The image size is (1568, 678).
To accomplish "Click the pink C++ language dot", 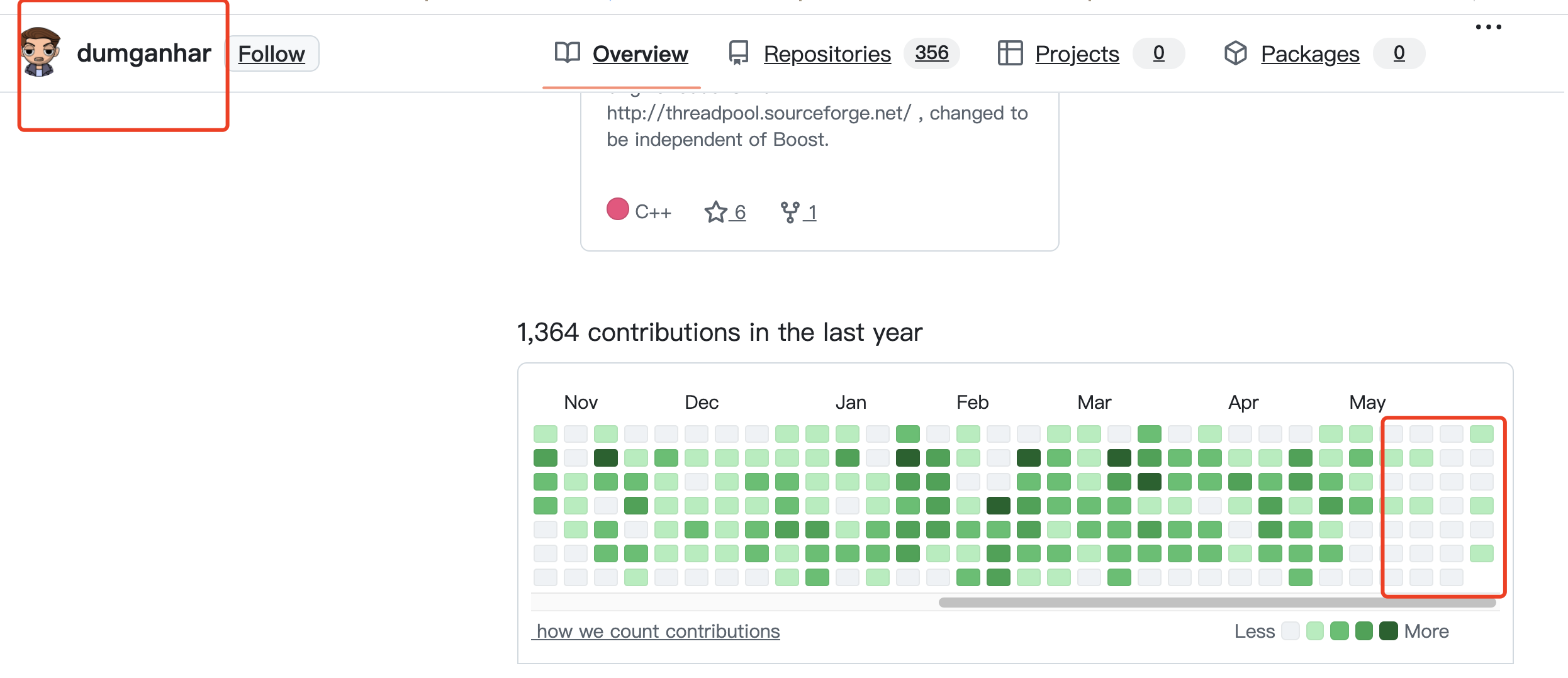I will pos(617,209).
